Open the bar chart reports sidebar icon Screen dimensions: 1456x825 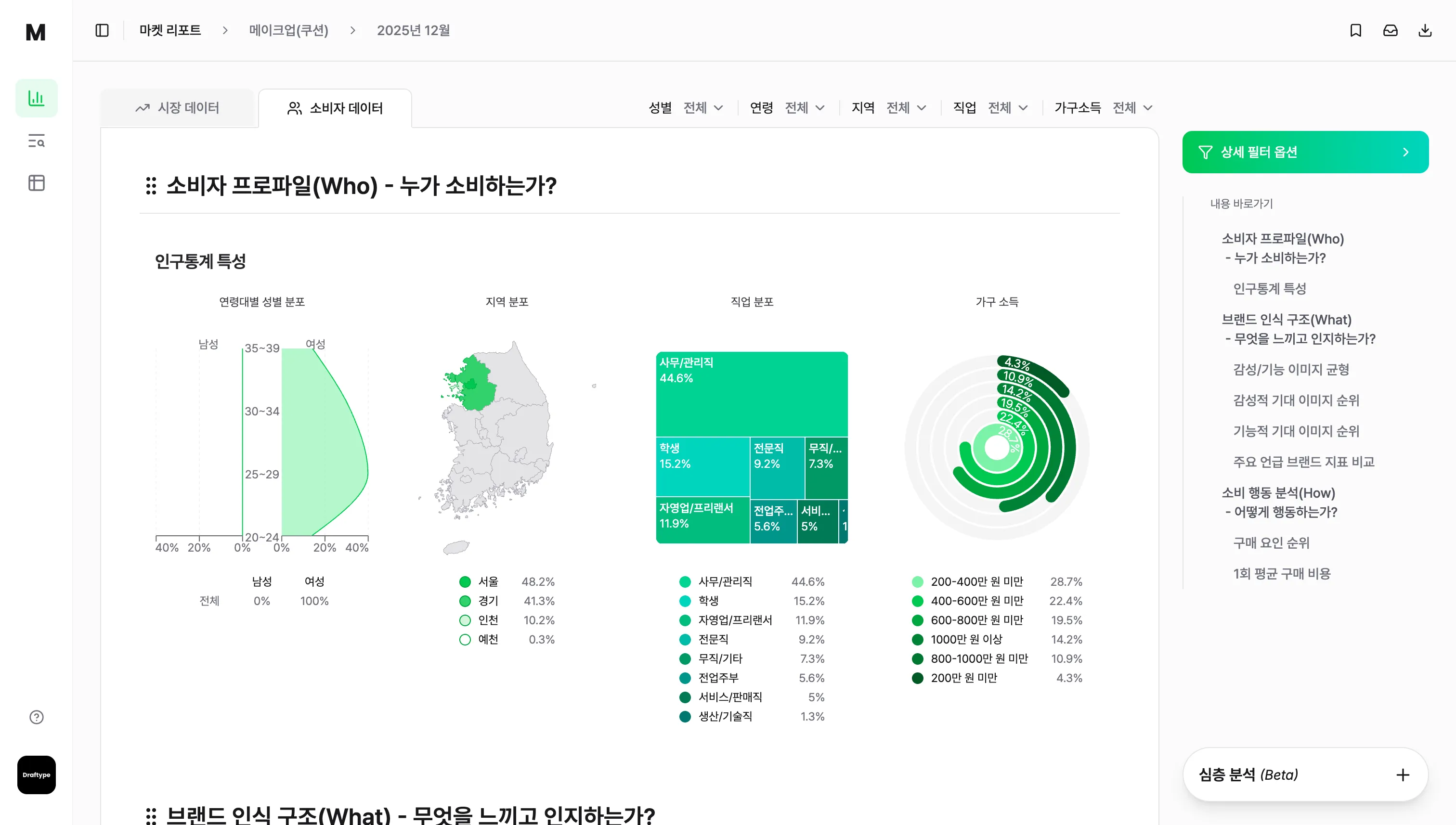(36, 98)
